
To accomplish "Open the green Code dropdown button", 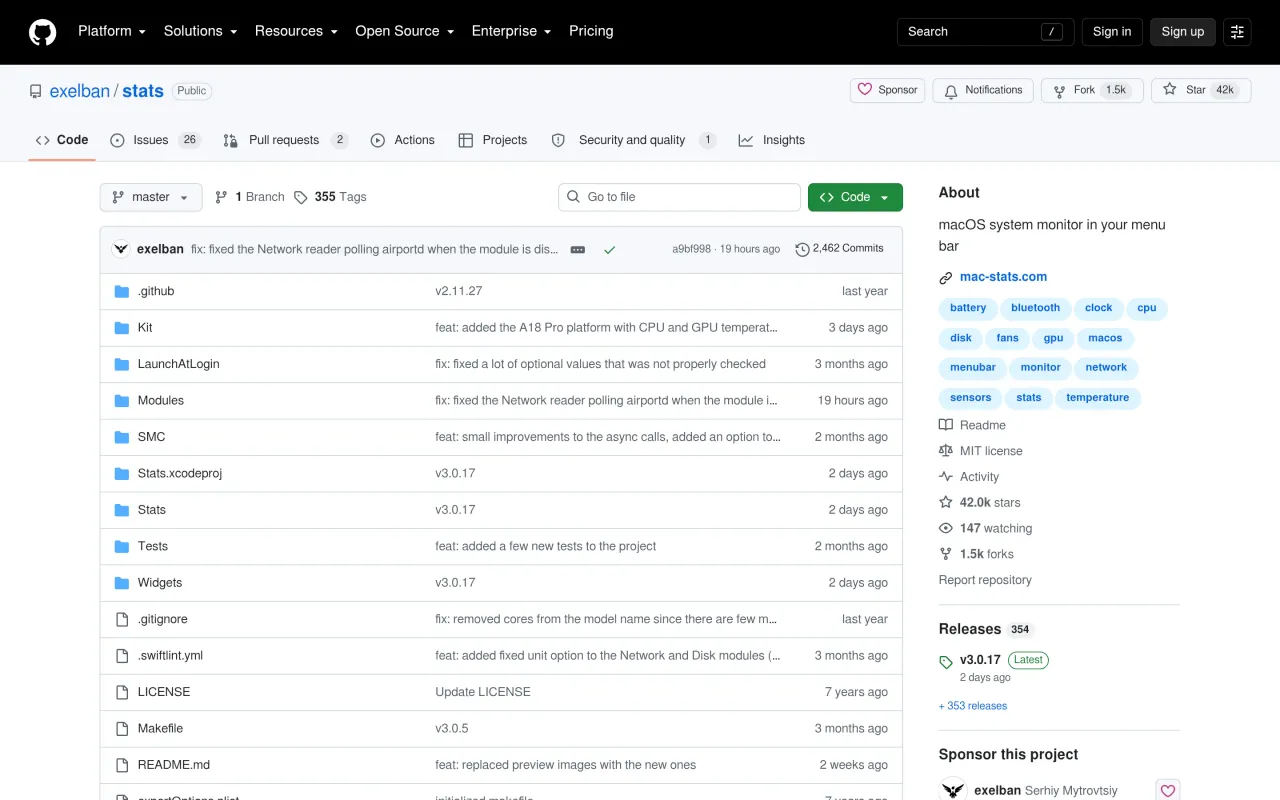I will (x=855, y=197).
